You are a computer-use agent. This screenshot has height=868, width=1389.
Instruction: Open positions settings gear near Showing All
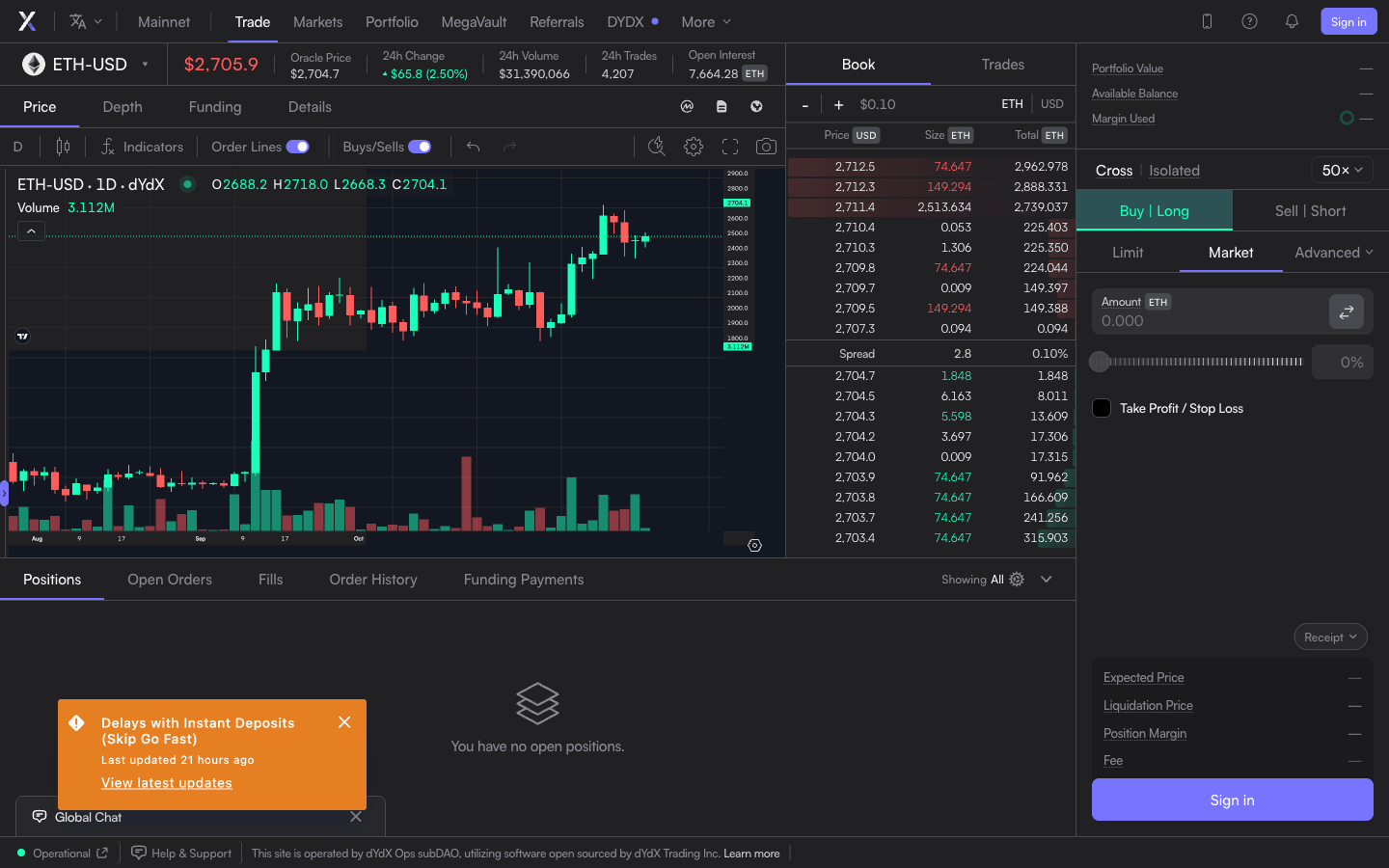point(1017,580)
